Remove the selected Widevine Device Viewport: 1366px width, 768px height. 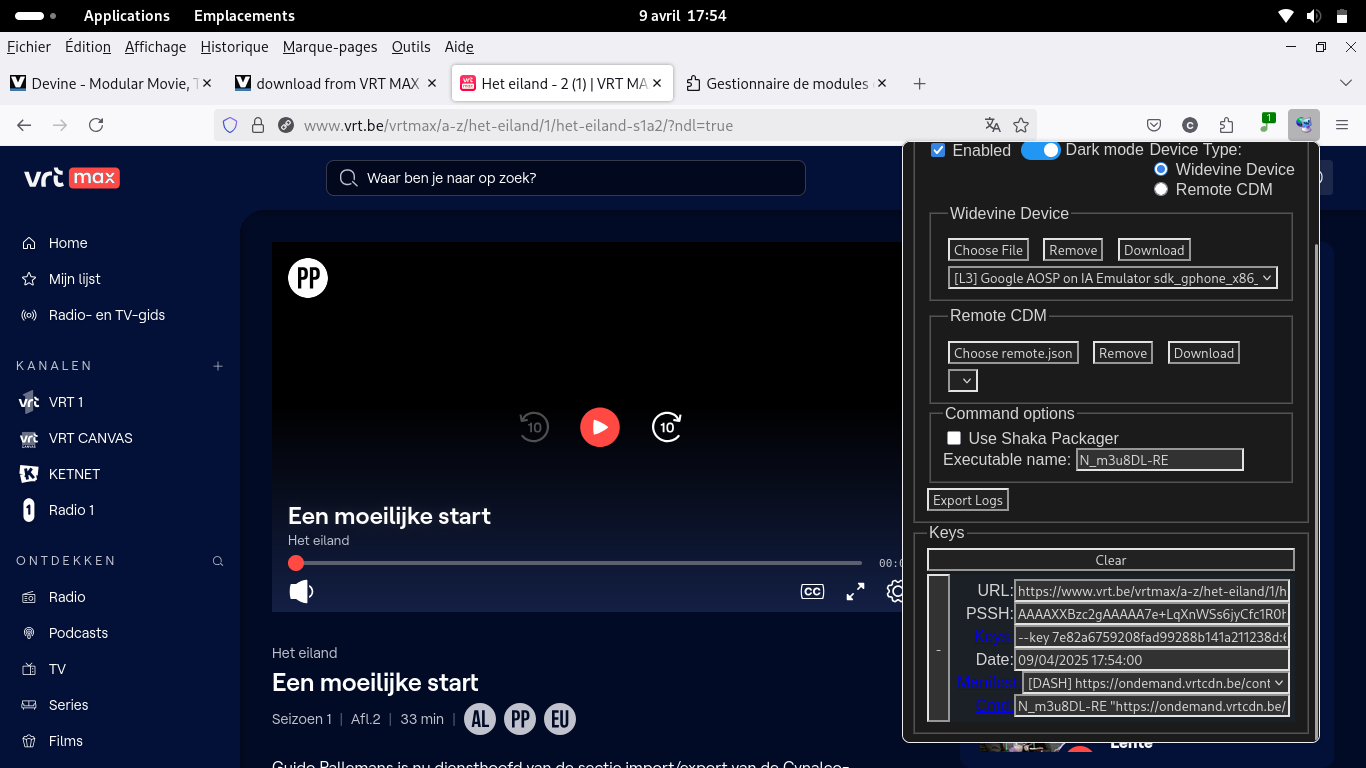click(x=1073, y=250)
